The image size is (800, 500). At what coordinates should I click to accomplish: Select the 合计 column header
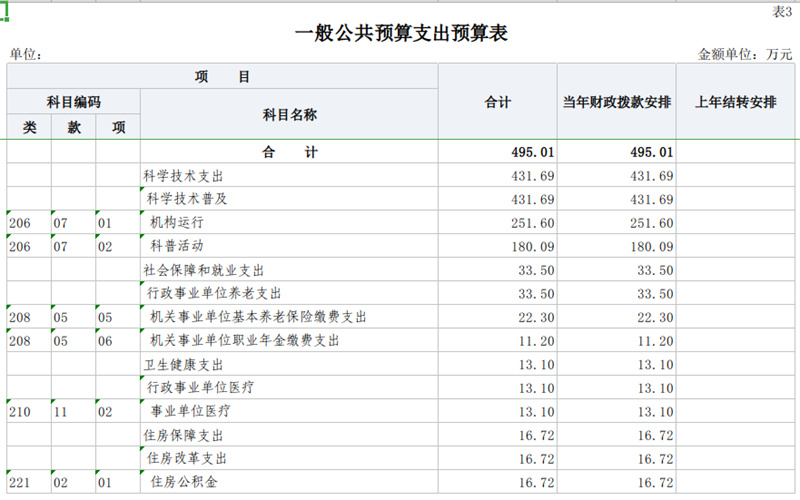tap(497, 102)
